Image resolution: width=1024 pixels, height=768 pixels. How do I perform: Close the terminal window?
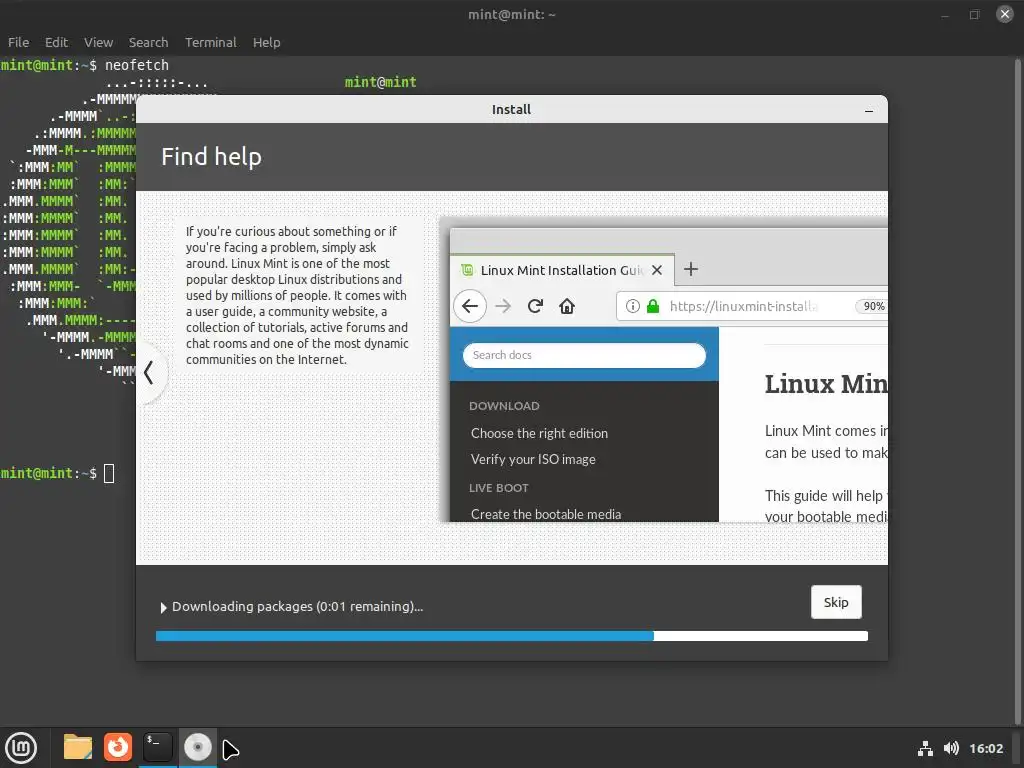(1004, 14)
